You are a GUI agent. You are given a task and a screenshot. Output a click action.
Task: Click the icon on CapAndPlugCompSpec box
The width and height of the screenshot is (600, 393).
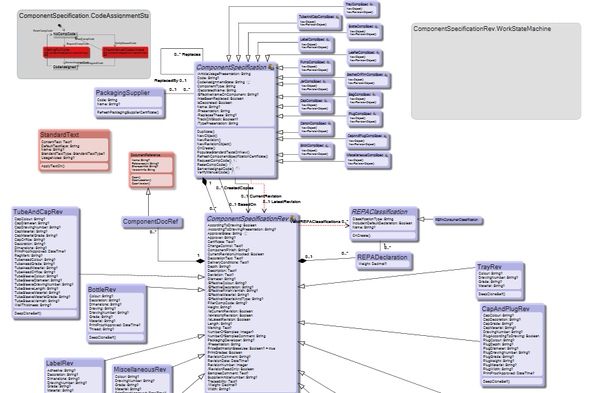click(x=385, y=136)
